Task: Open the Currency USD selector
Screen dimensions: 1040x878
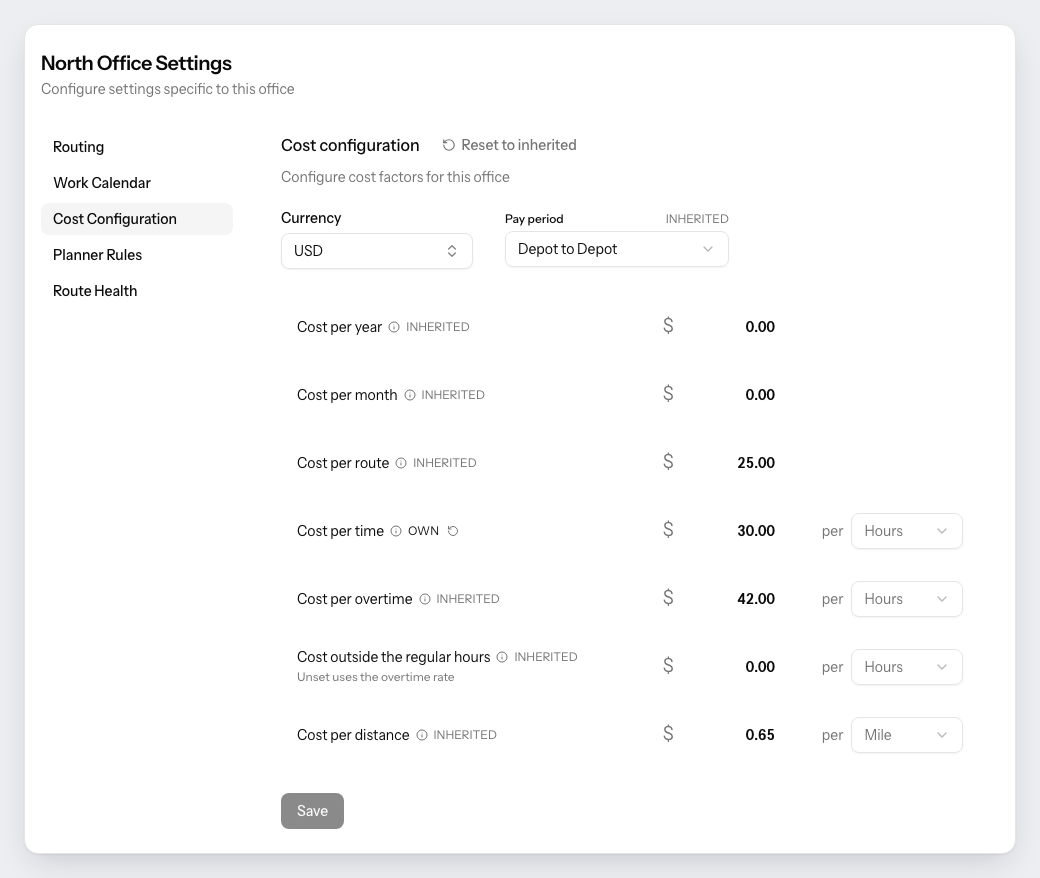Action: click(377, 251)
